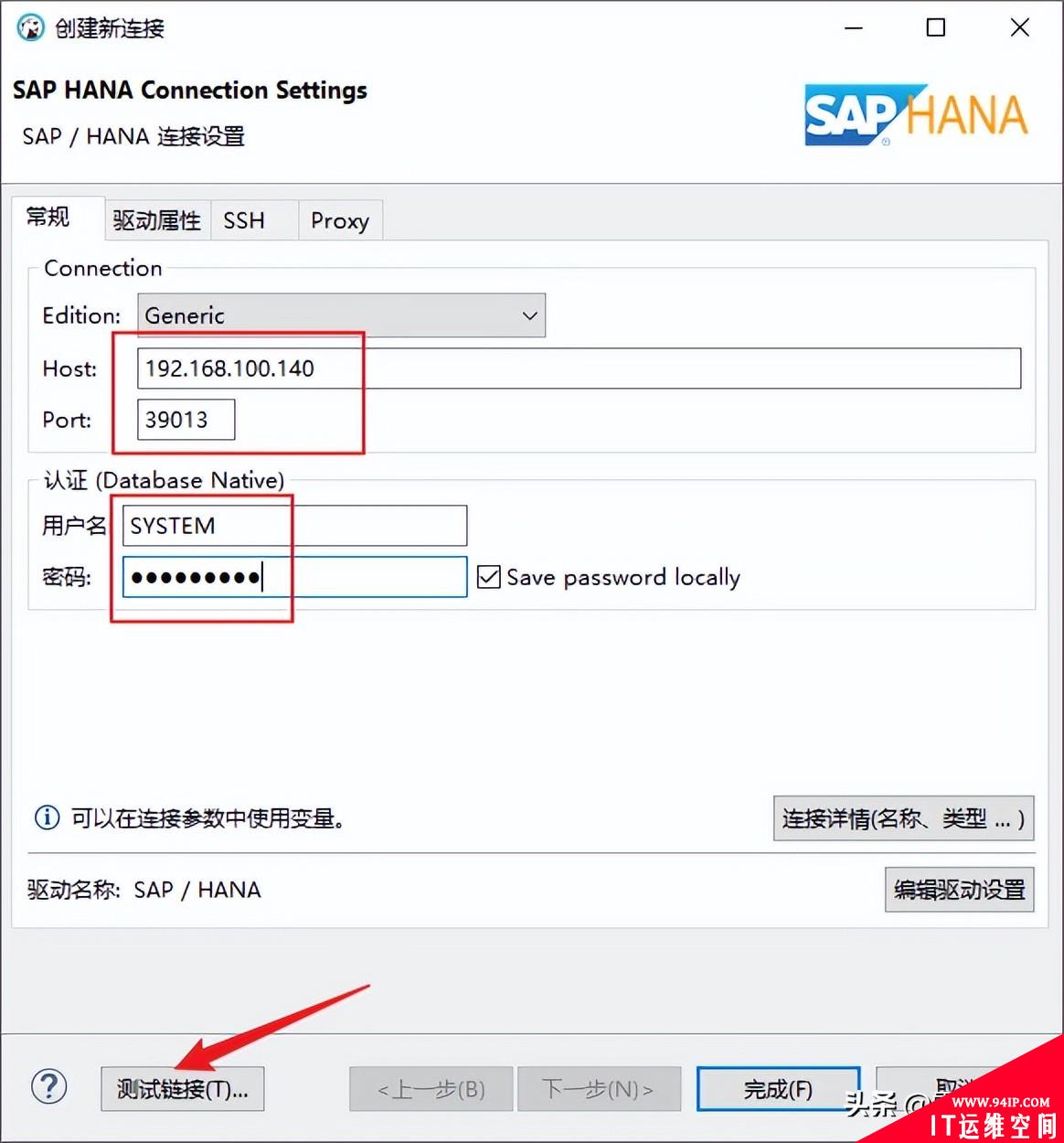
Task: Click the 连接详情(名称、类型 ...) button
Action: pyautogui.click(x=903, y=818)
